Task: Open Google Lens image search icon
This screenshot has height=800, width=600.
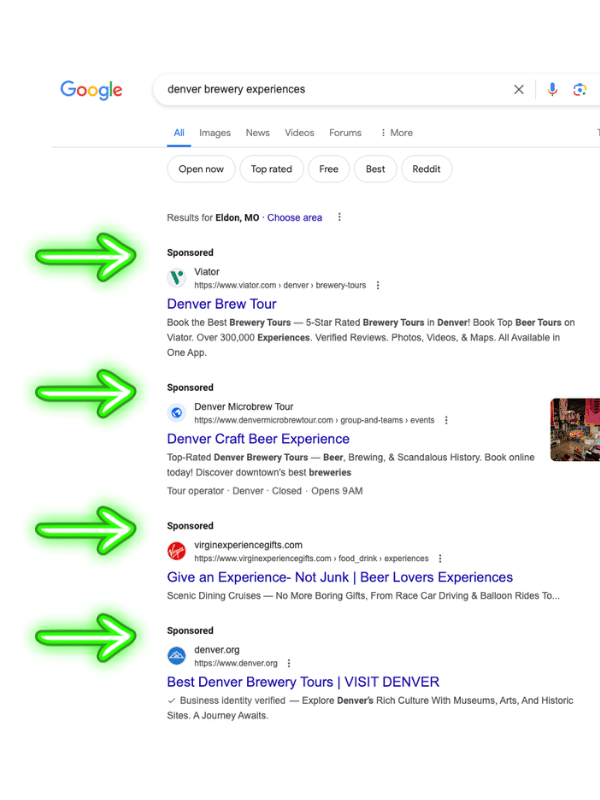Action: pos(579,90)
